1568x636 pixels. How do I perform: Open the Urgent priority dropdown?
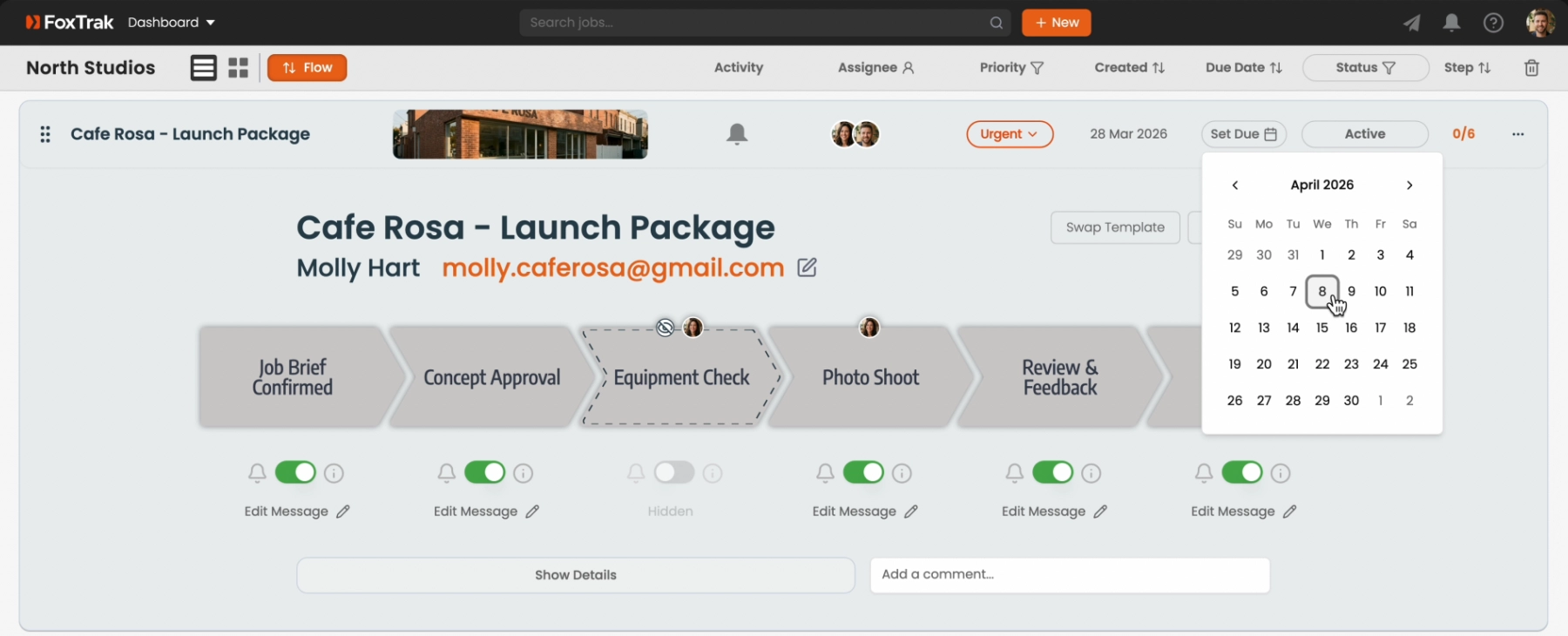(x=1010, y=134)
